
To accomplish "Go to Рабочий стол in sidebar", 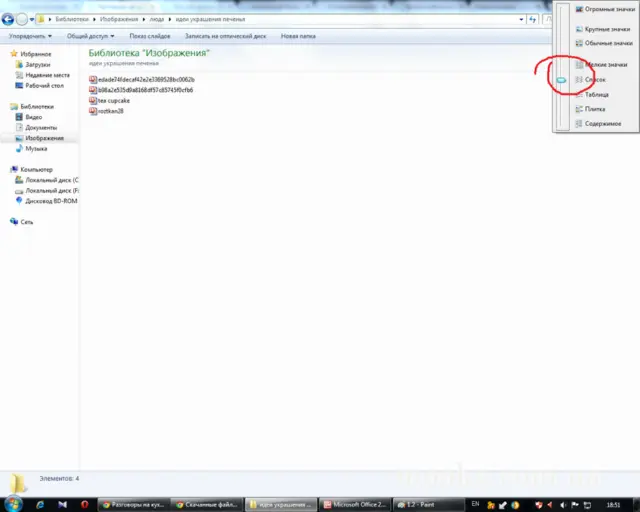I will coord(40,86).
